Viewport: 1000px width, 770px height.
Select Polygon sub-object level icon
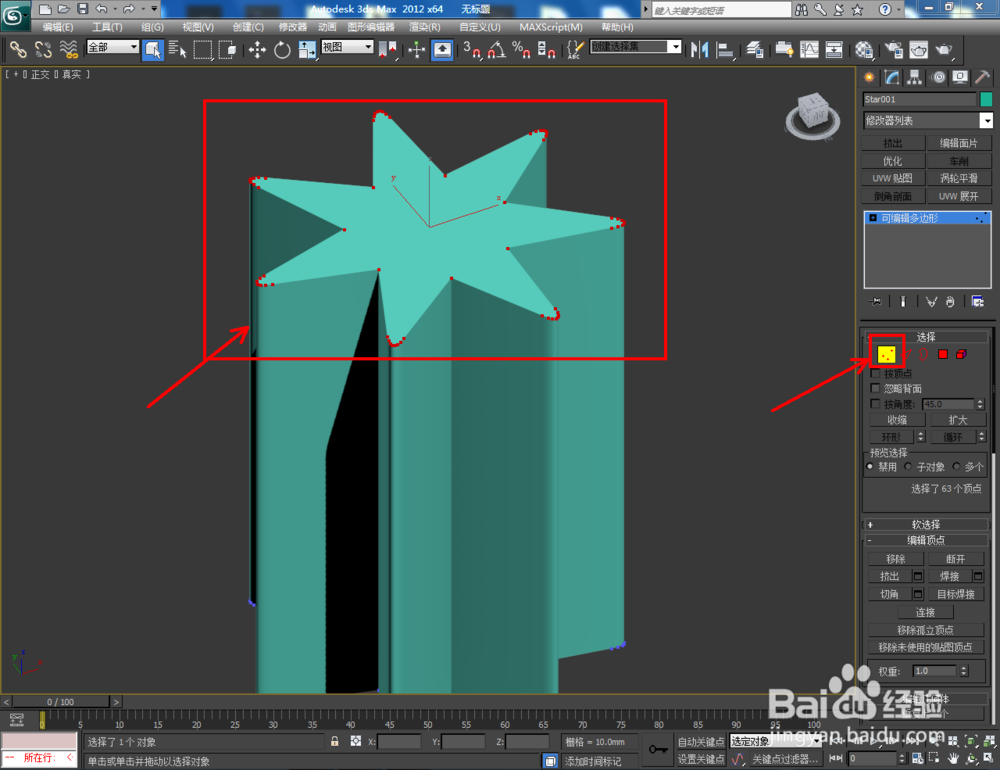pos(943,354)
